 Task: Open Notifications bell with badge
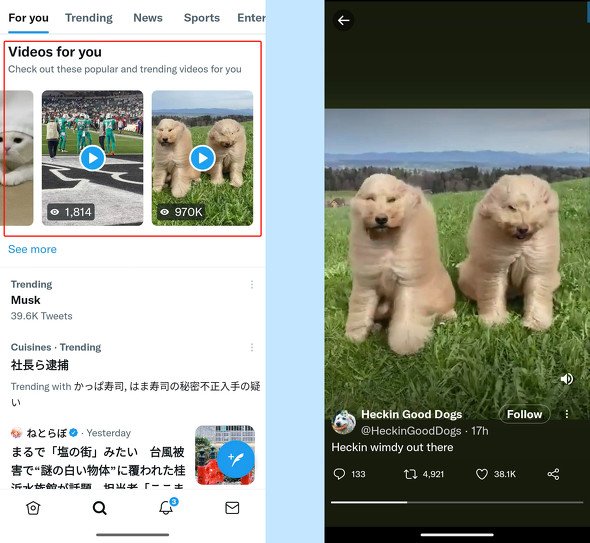tap(167, 507)
